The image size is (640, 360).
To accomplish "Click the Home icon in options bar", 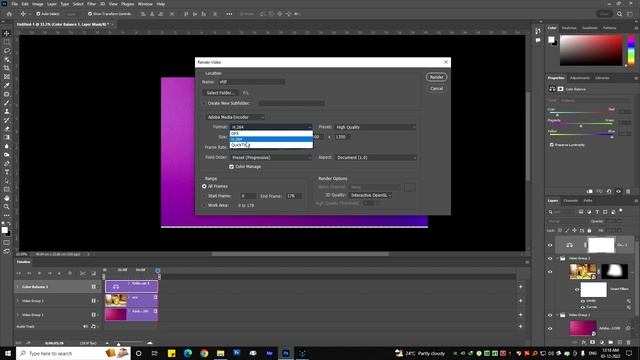I will pyautogui.click(x=9, y=14).
